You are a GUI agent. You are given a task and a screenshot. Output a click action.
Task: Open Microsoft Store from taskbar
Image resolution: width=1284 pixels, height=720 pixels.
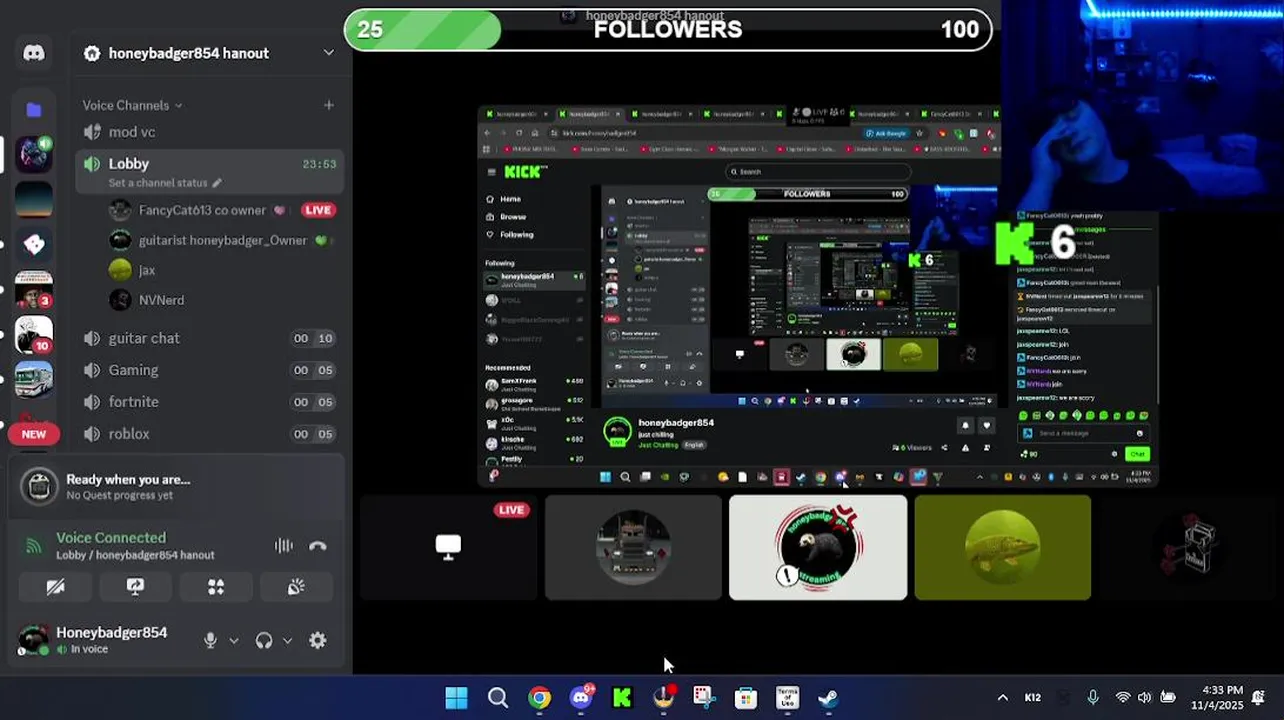(x=746, y=698)
